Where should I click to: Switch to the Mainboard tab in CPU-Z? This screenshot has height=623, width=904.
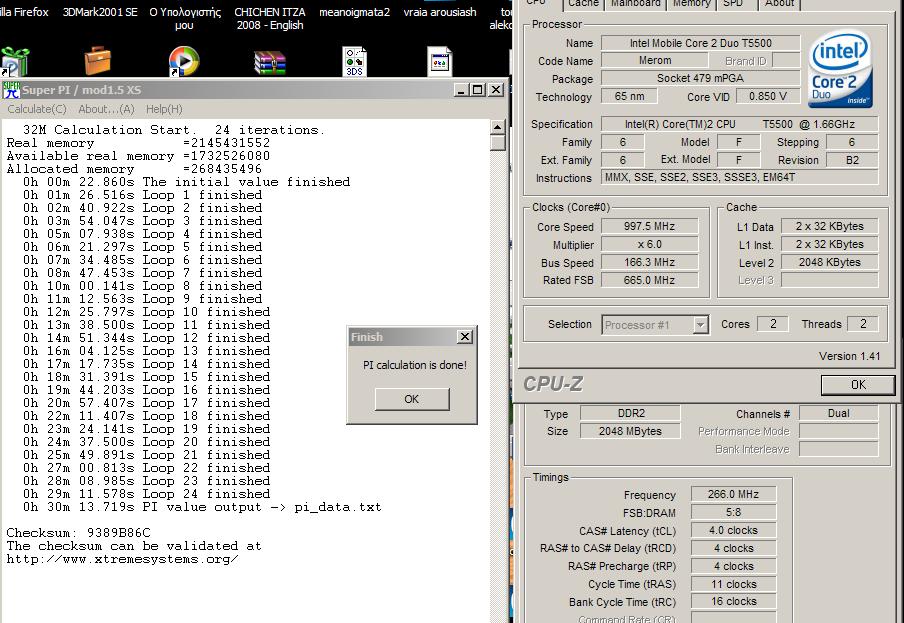click(635, 3)
